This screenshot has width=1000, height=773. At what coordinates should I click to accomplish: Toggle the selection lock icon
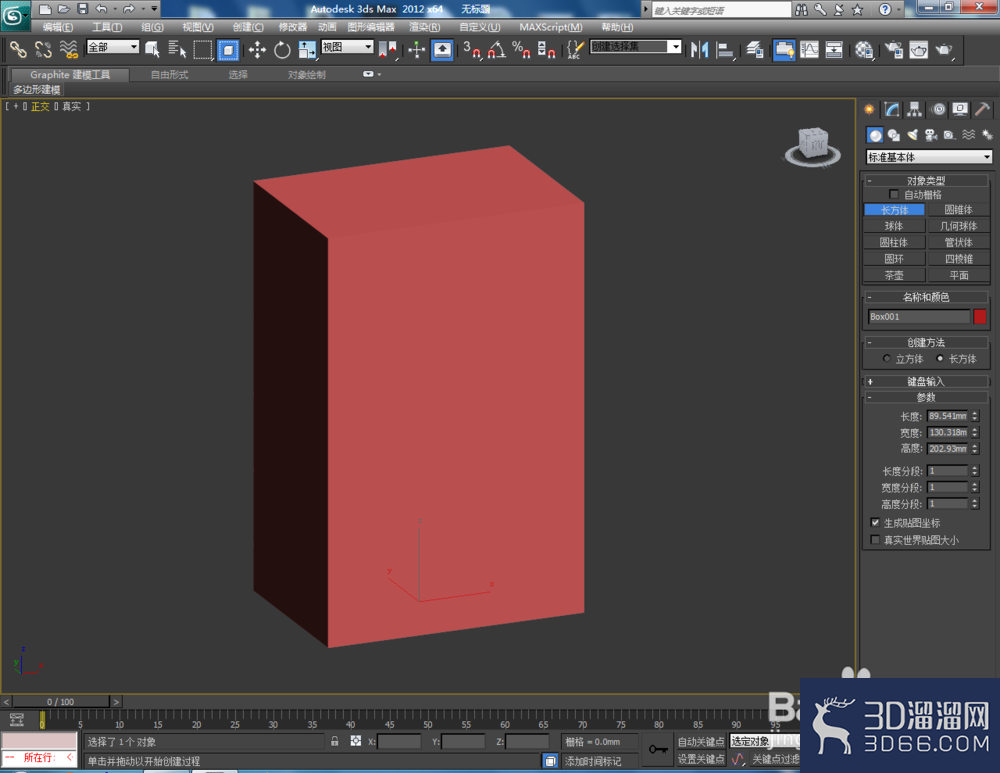(334, 741)
